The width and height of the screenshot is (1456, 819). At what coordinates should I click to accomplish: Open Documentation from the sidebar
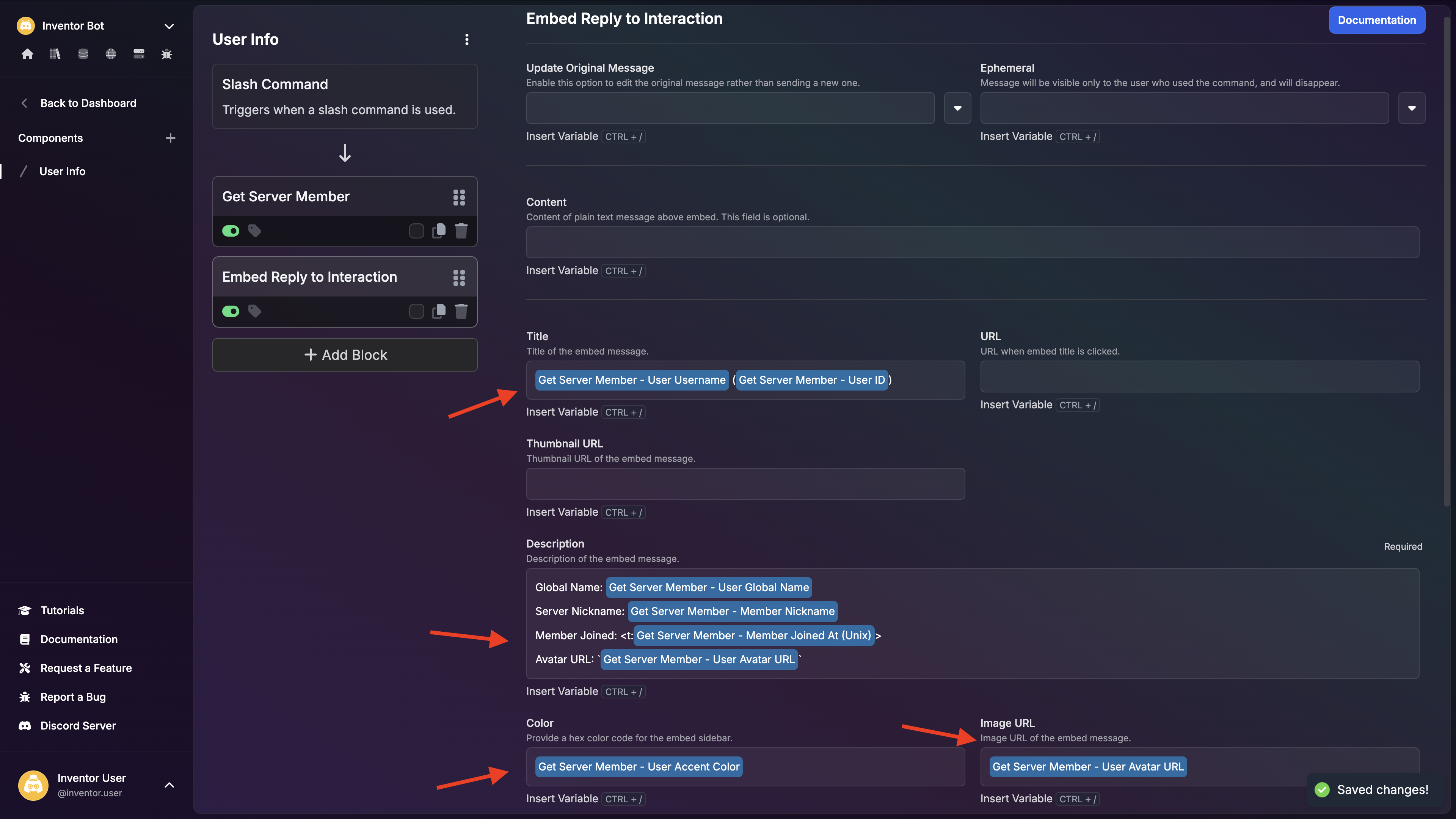(79, 639)
